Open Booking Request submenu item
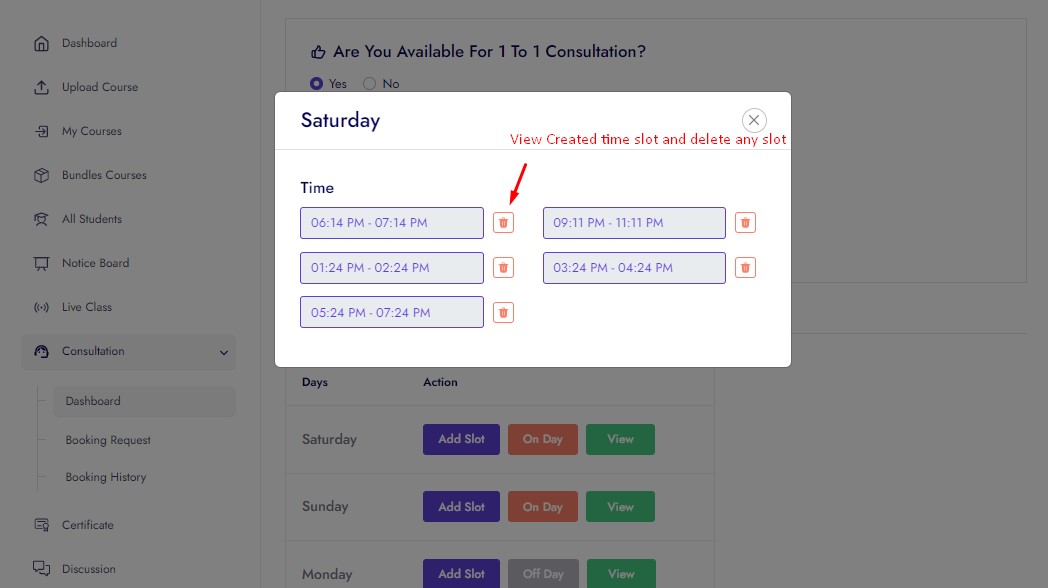The image size is (1048, 588). pyautogui.click(x=108, y=440)
